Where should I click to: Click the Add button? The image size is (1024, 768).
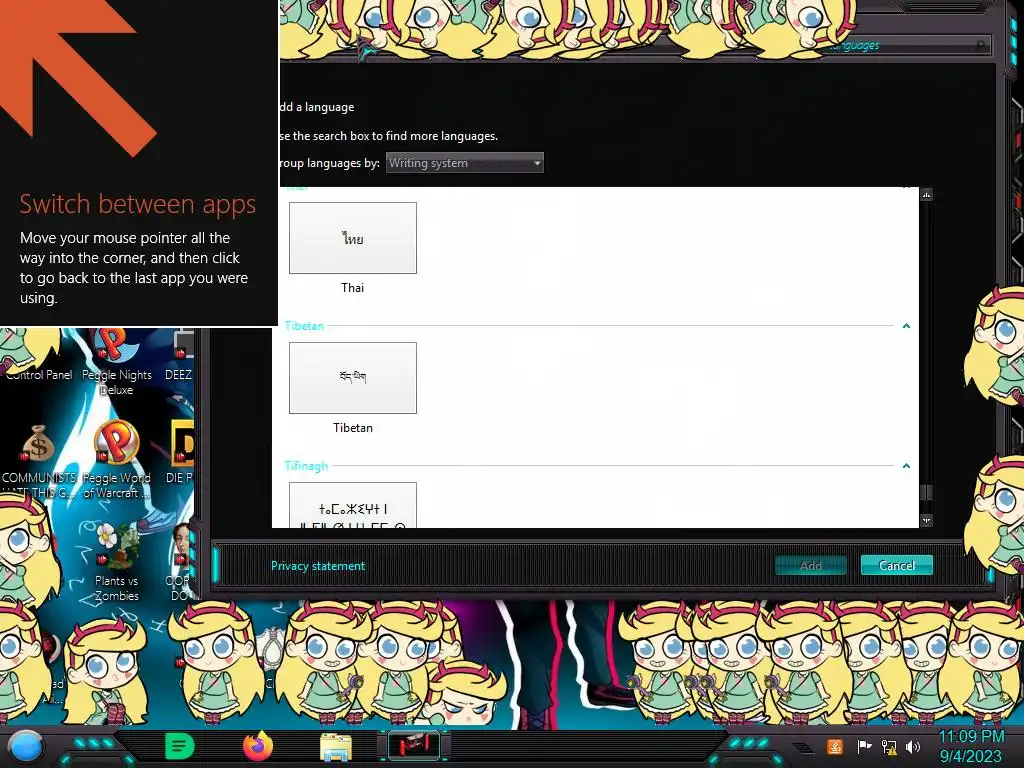(810, 566)
